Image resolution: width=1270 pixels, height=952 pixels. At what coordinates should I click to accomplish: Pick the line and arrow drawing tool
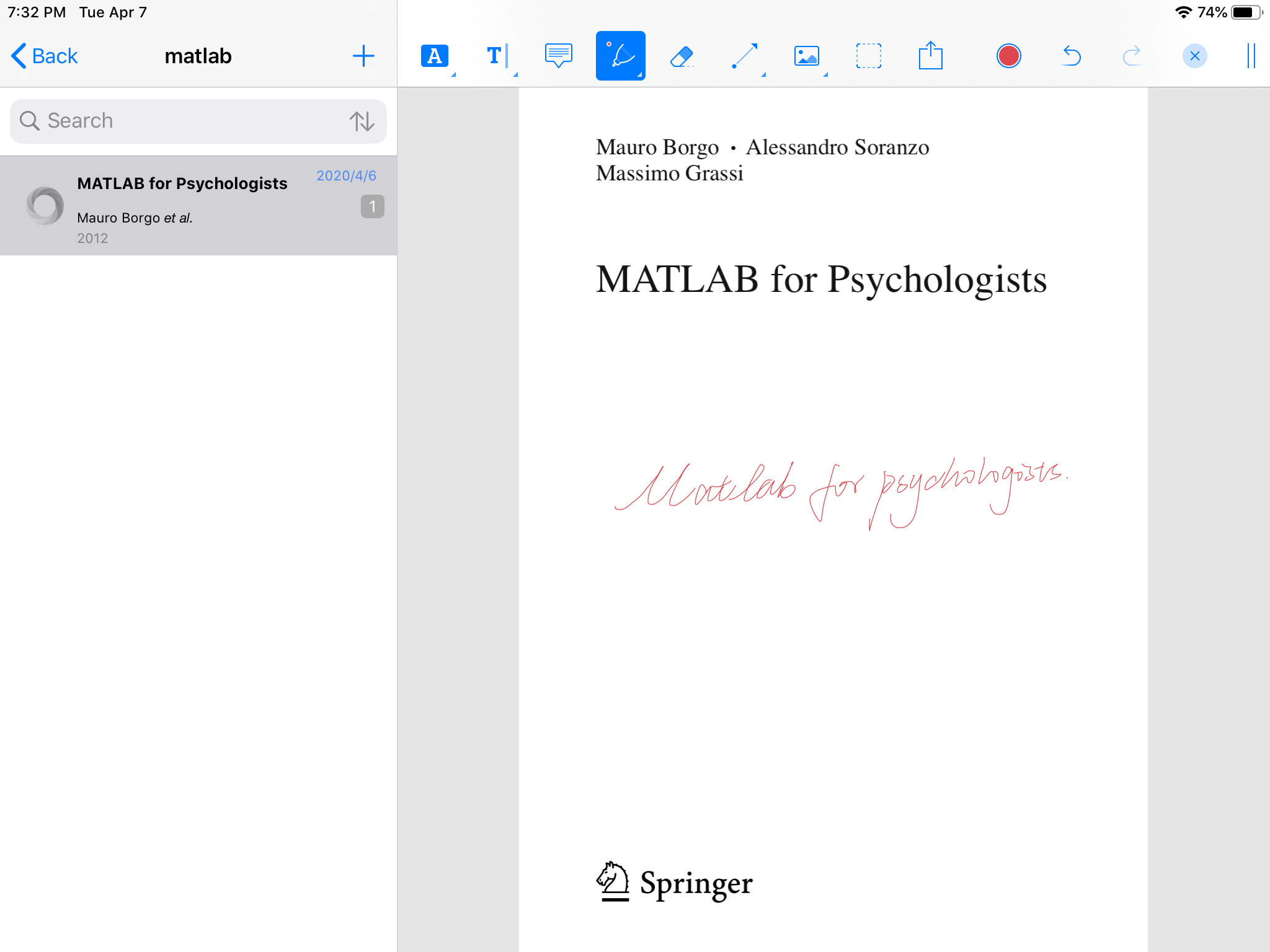point(744,56)
